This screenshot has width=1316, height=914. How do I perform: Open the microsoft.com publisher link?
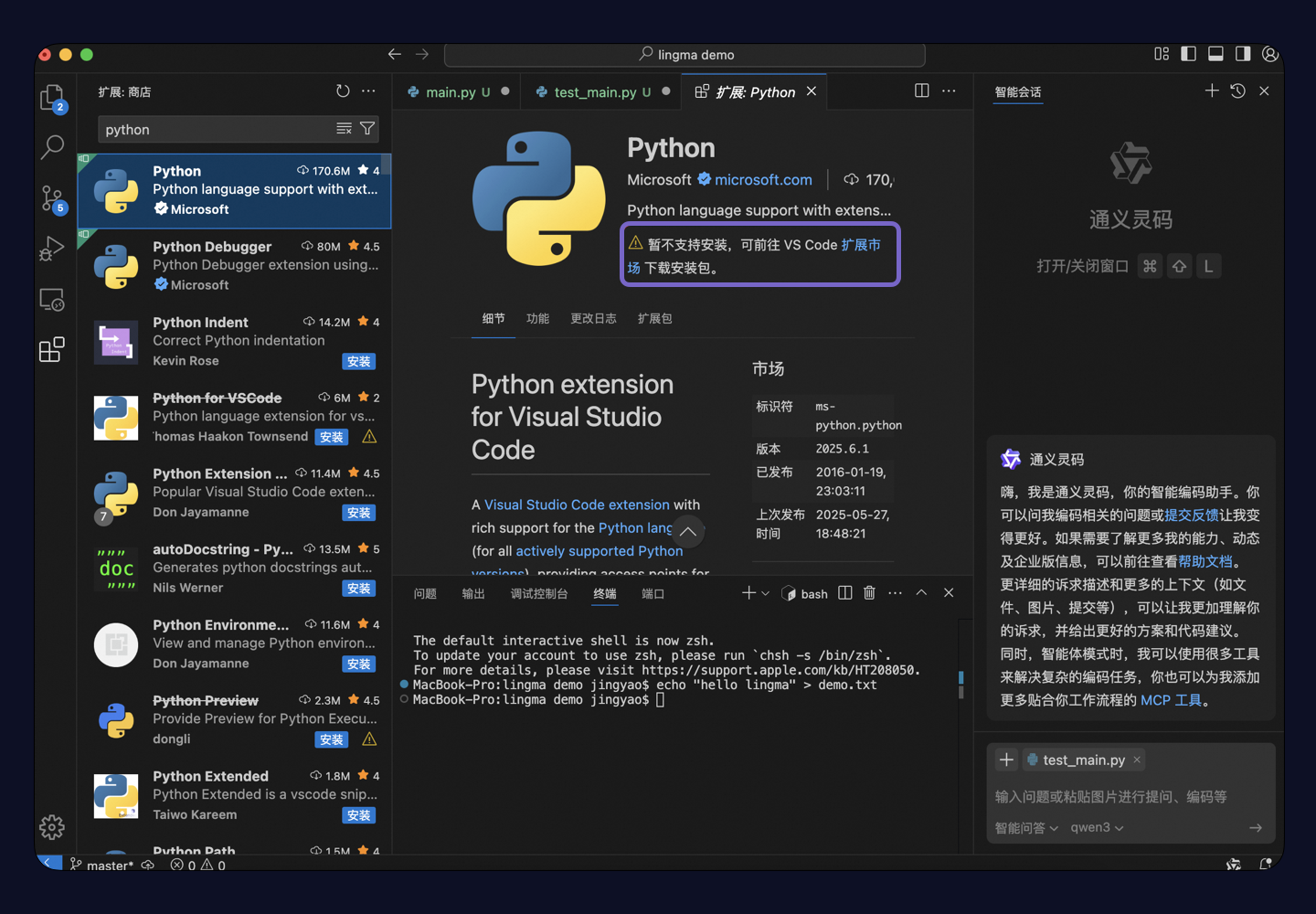click(763, 180)
